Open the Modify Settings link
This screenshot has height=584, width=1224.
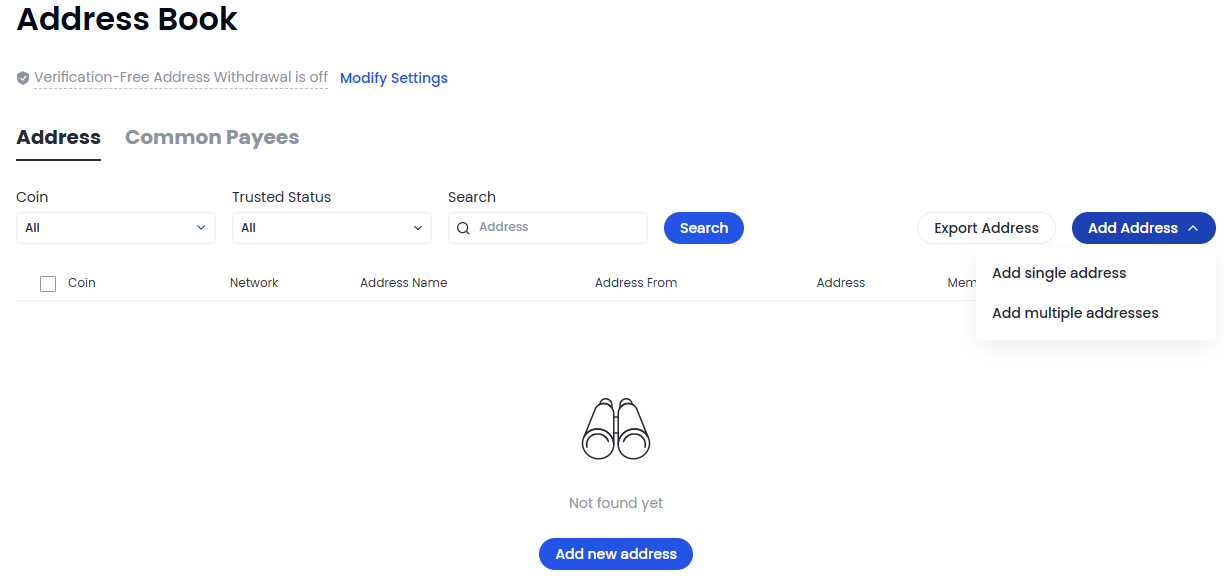coord(394,78)
